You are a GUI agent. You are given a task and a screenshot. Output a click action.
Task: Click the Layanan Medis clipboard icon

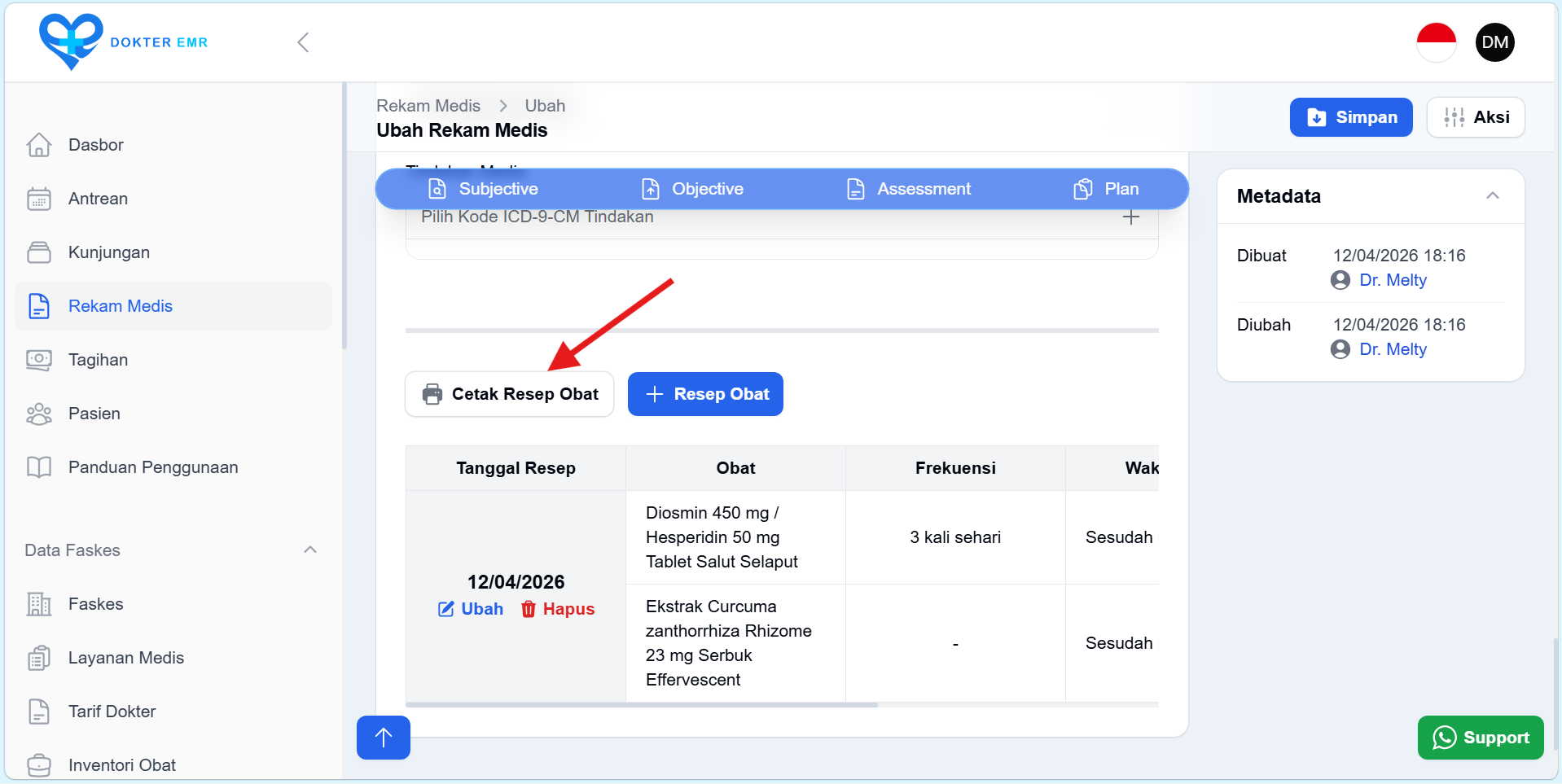pos(39,658)
